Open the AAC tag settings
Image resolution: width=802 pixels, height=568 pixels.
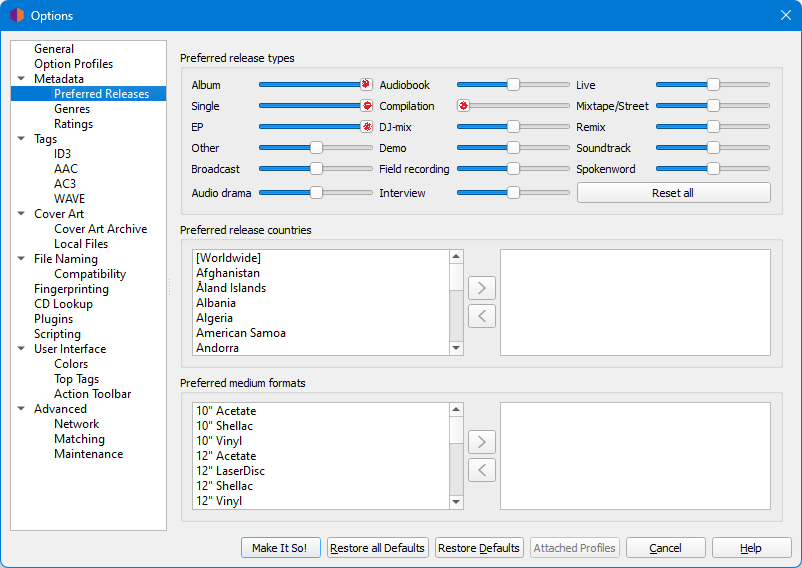point(65,169)
